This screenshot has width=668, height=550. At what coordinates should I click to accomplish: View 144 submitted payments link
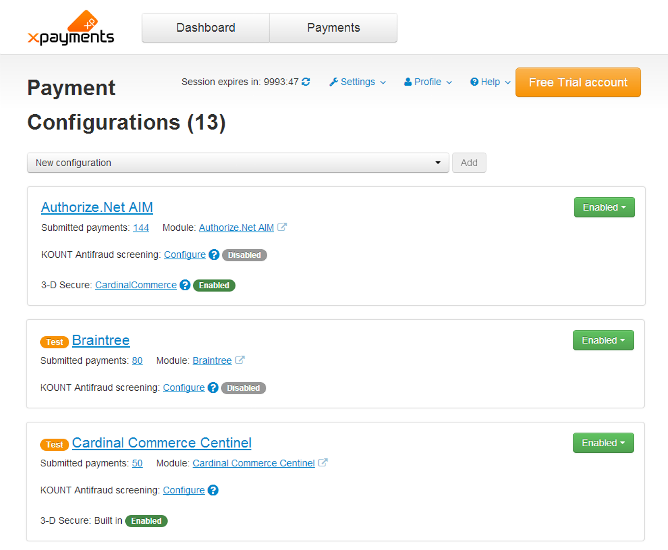[x=141, y=228]
